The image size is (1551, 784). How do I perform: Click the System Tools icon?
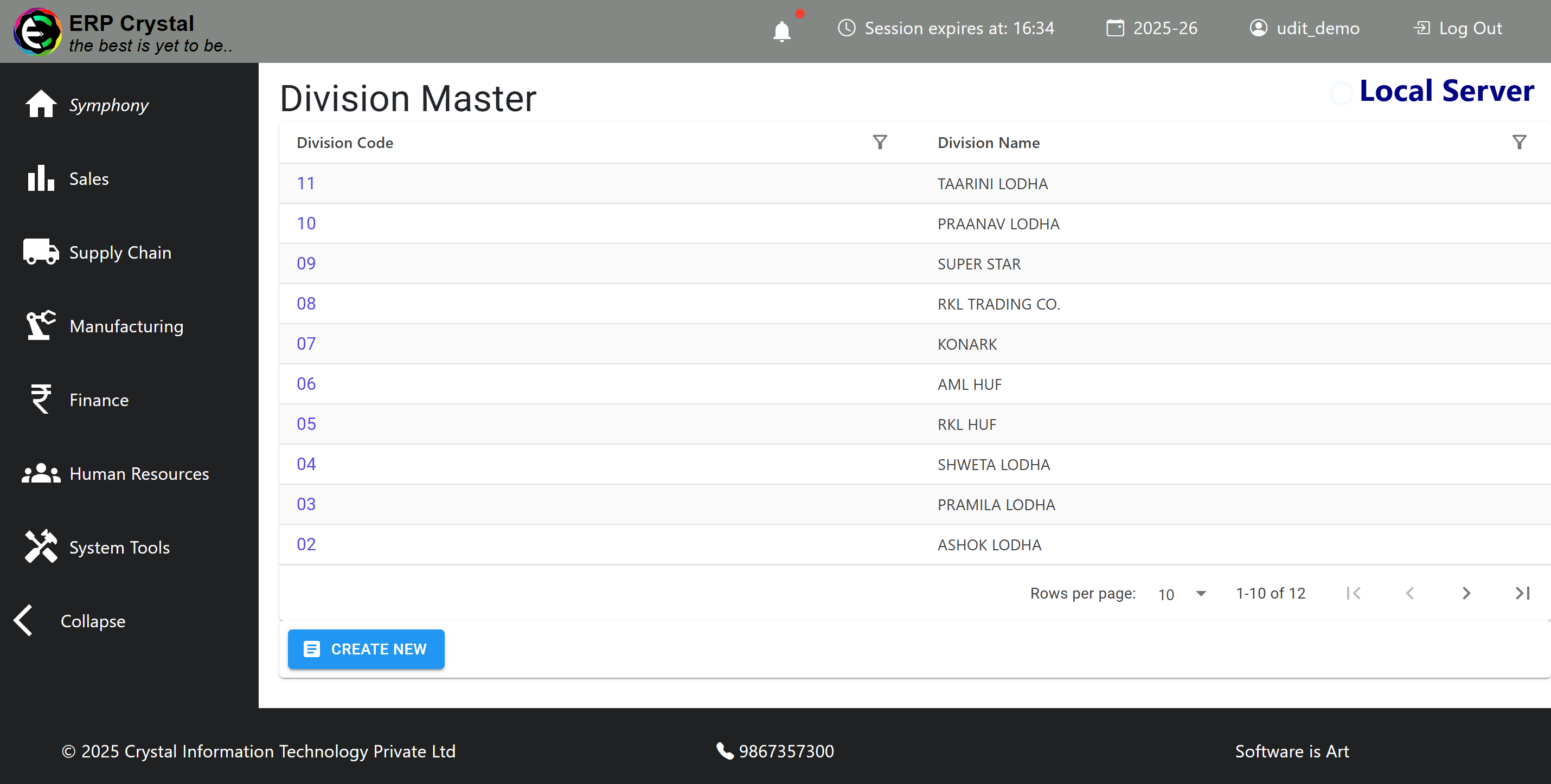coord(40,547)
